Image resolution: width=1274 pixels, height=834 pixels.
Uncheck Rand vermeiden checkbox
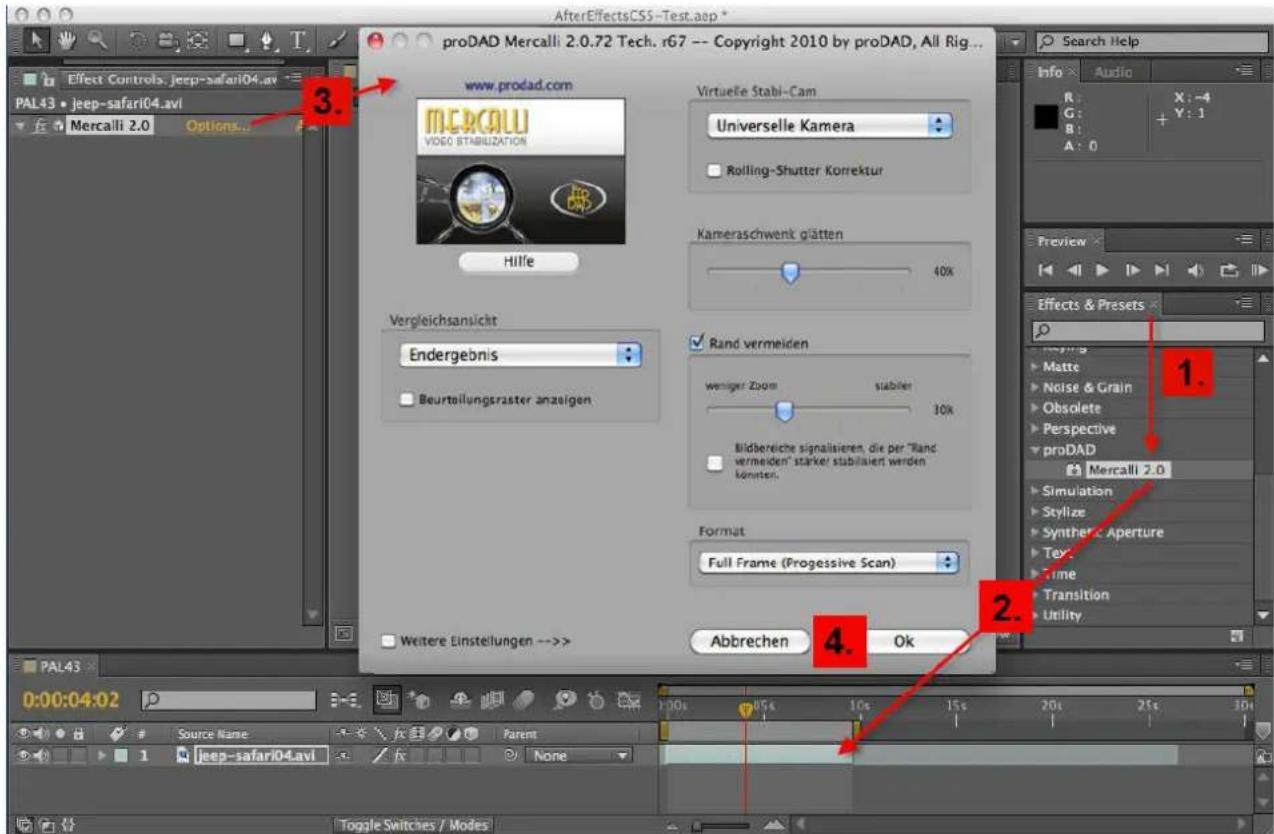click(x=698, y=343)
